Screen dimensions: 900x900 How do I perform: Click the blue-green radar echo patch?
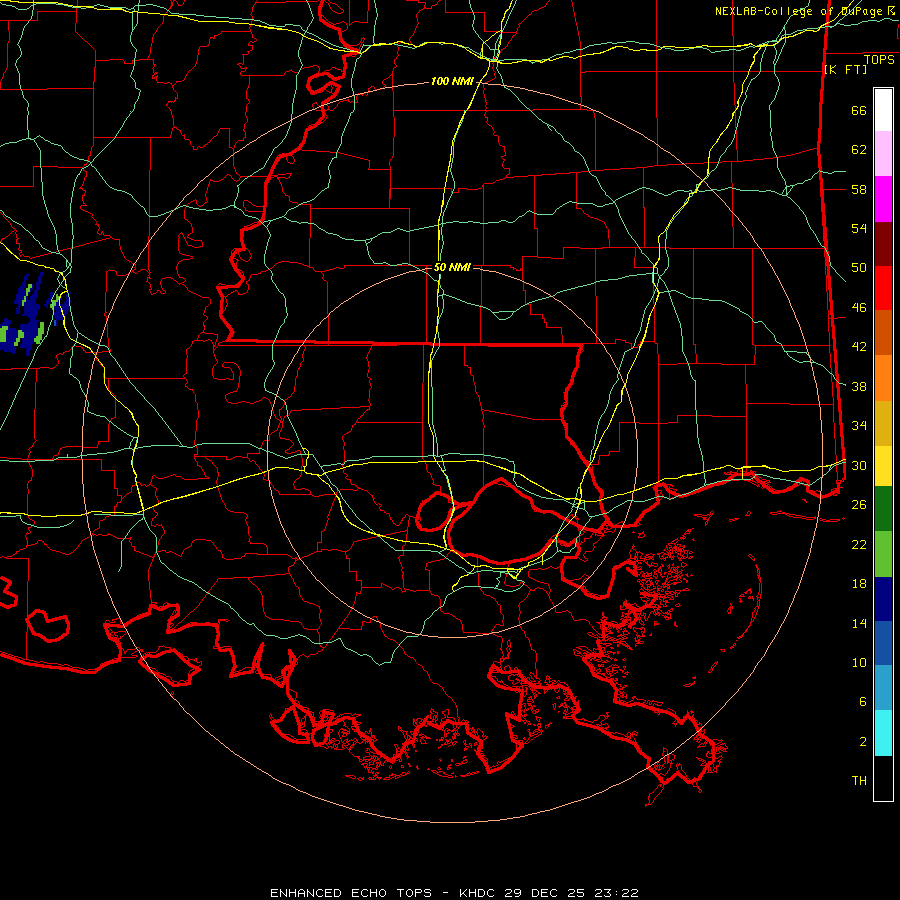tap(33, 315)
